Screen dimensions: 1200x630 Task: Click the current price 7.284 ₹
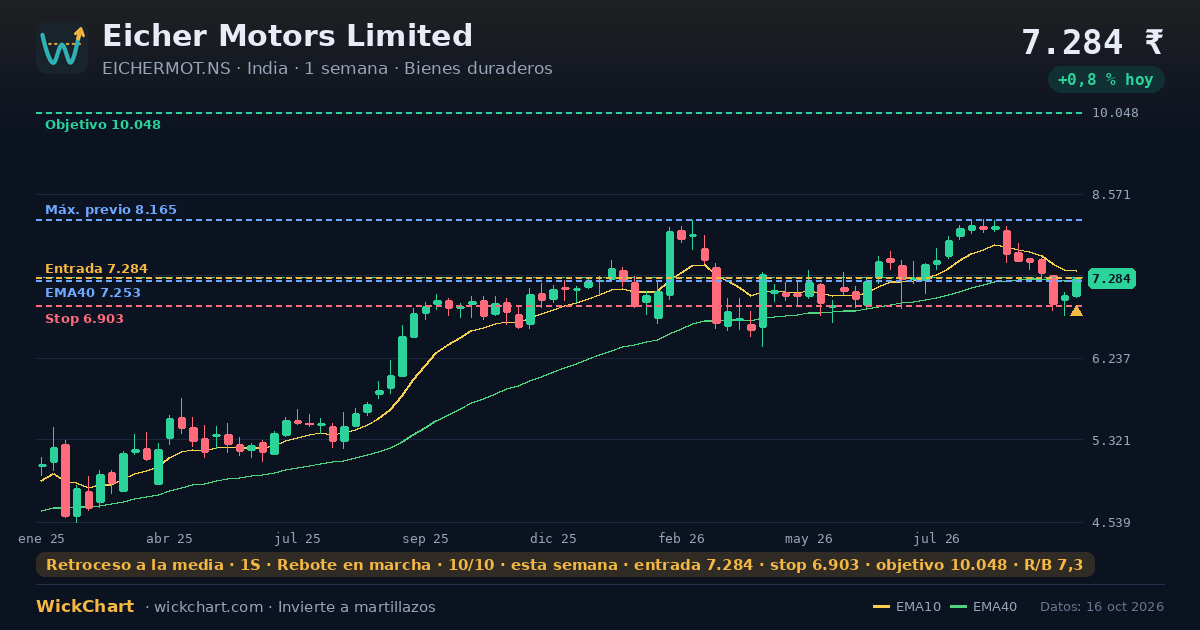pos(1092,42)
